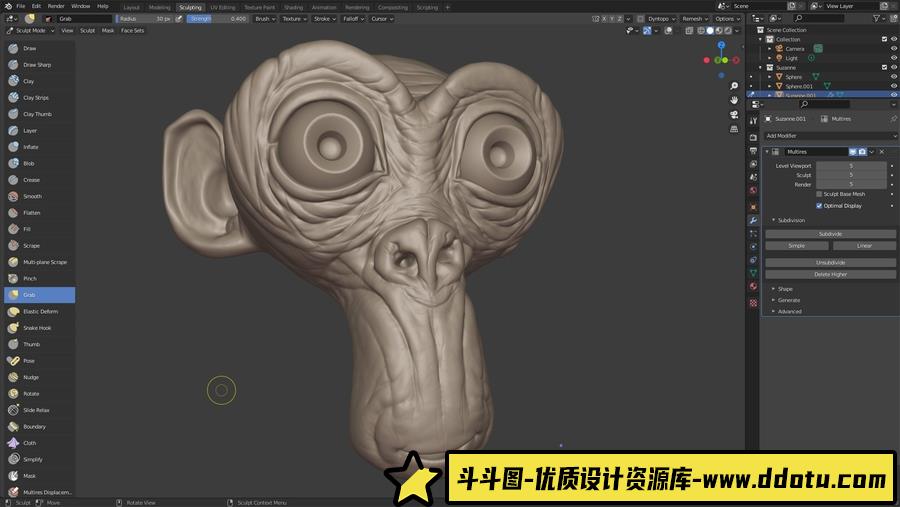Expand the Shape panel
The height and width of the screenshot is (507, 900).
(x=785, y=289)
